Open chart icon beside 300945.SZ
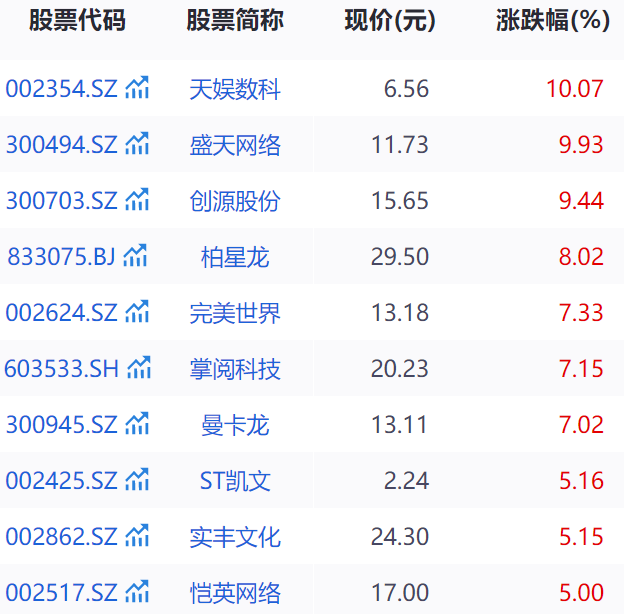The width and height of the screenshot is (624, 614). [137, 424]
